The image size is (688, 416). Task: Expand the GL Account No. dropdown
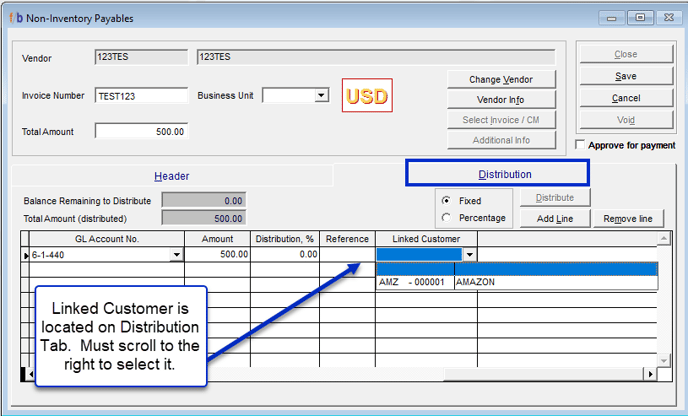click(x=177, y=256)
